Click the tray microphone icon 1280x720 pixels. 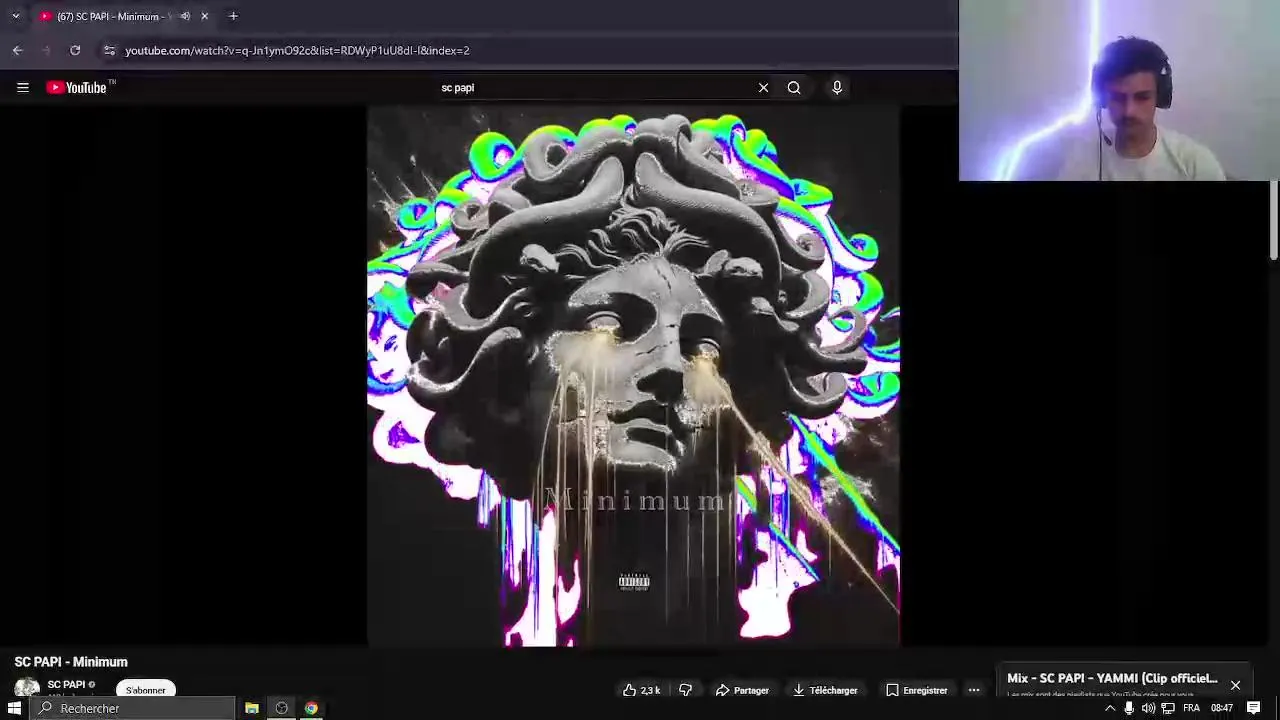pos(1129,708)
